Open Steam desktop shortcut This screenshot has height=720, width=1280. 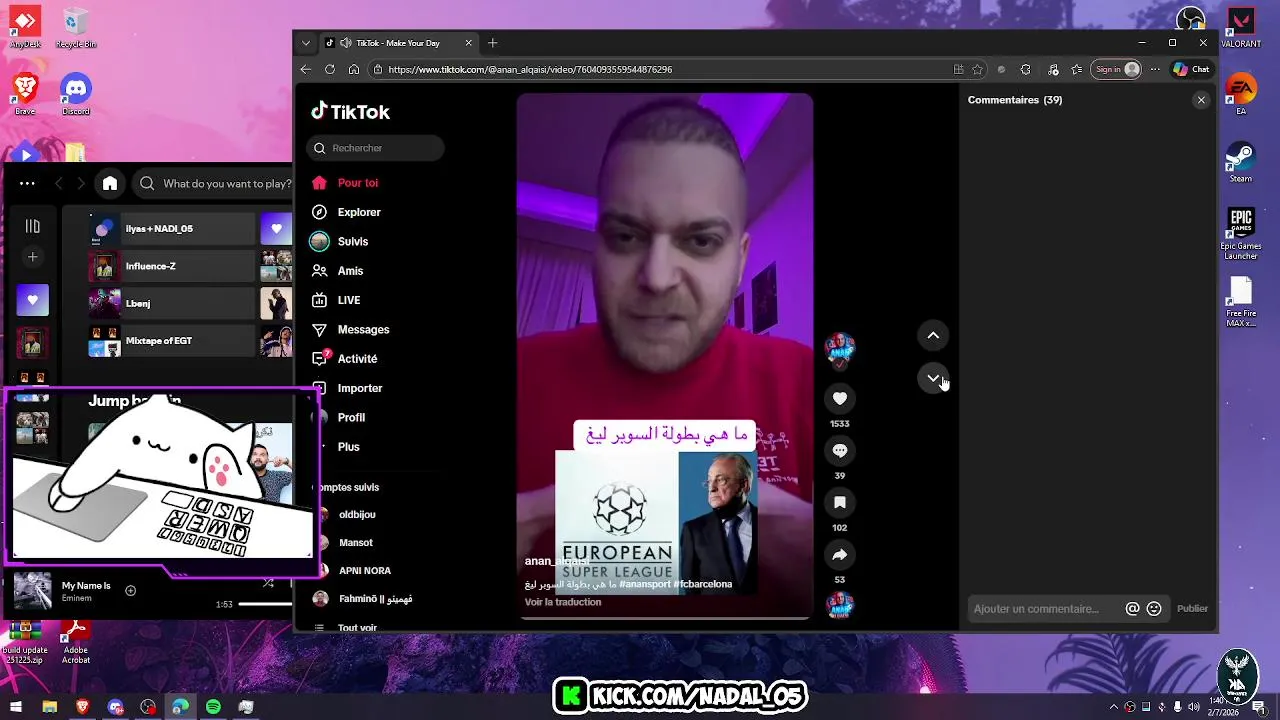(x=1241, y=162)
